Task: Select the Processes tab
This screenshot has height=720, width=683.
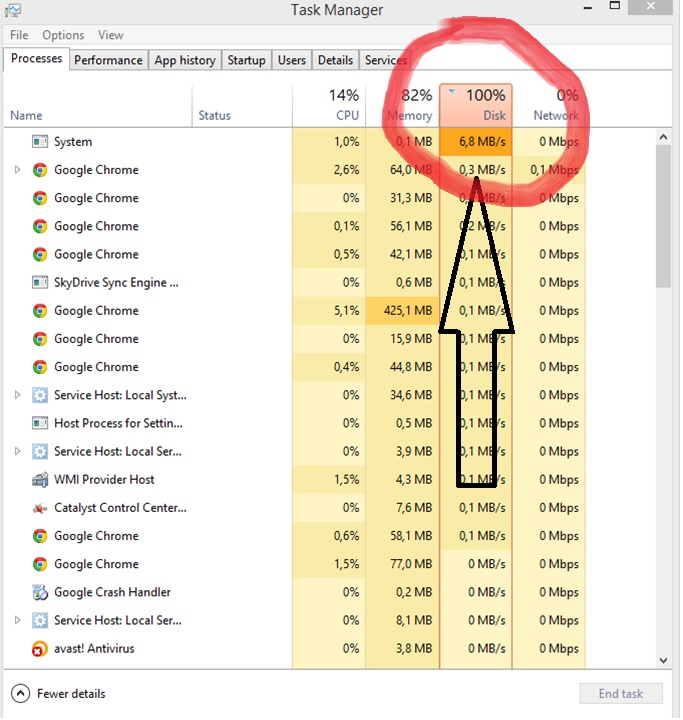Action: pyautogui.click(x=36, y=59)
